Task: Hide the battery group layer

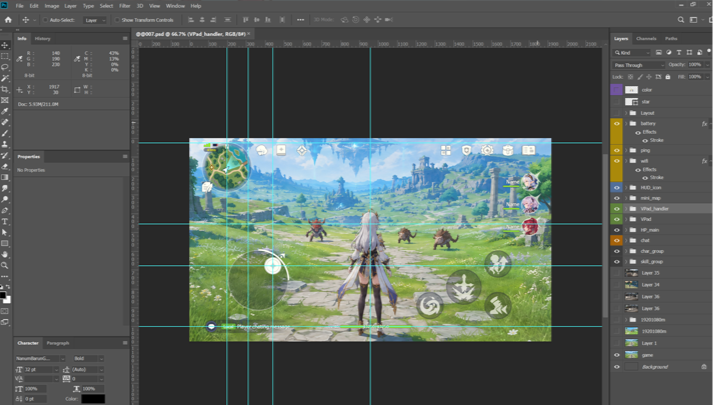Action: click(617, 124)
